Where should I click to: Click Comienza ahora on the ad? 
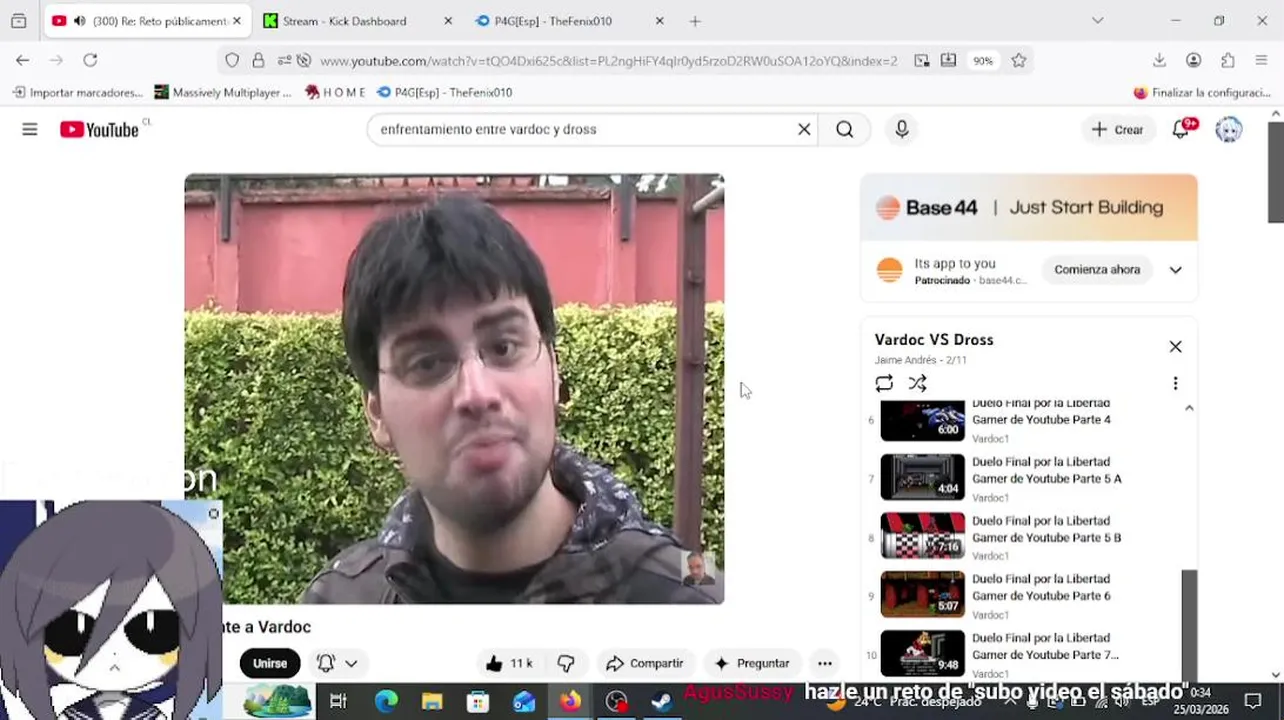click(1097, 270)
